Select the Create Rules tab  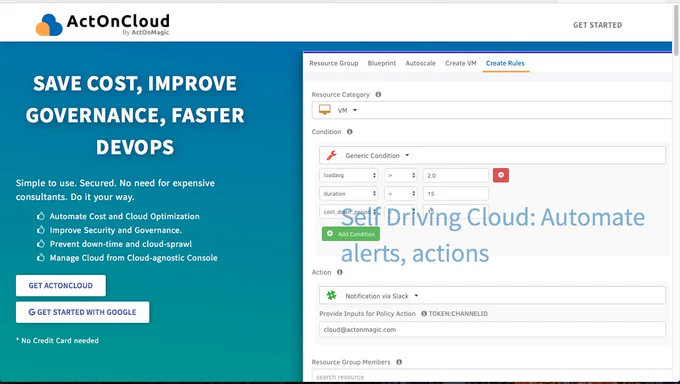(505, 63)
